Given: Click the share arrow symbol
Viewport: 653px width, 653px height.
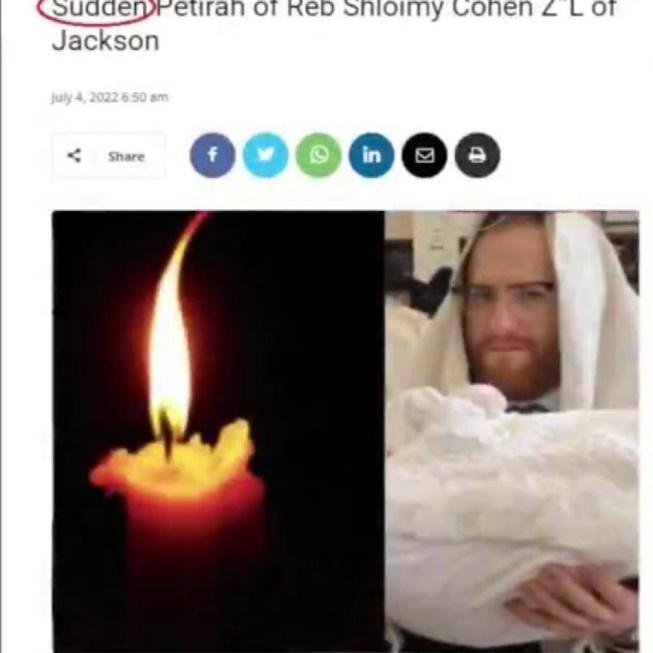Looking at the screenshot, I should click(74, 156).
